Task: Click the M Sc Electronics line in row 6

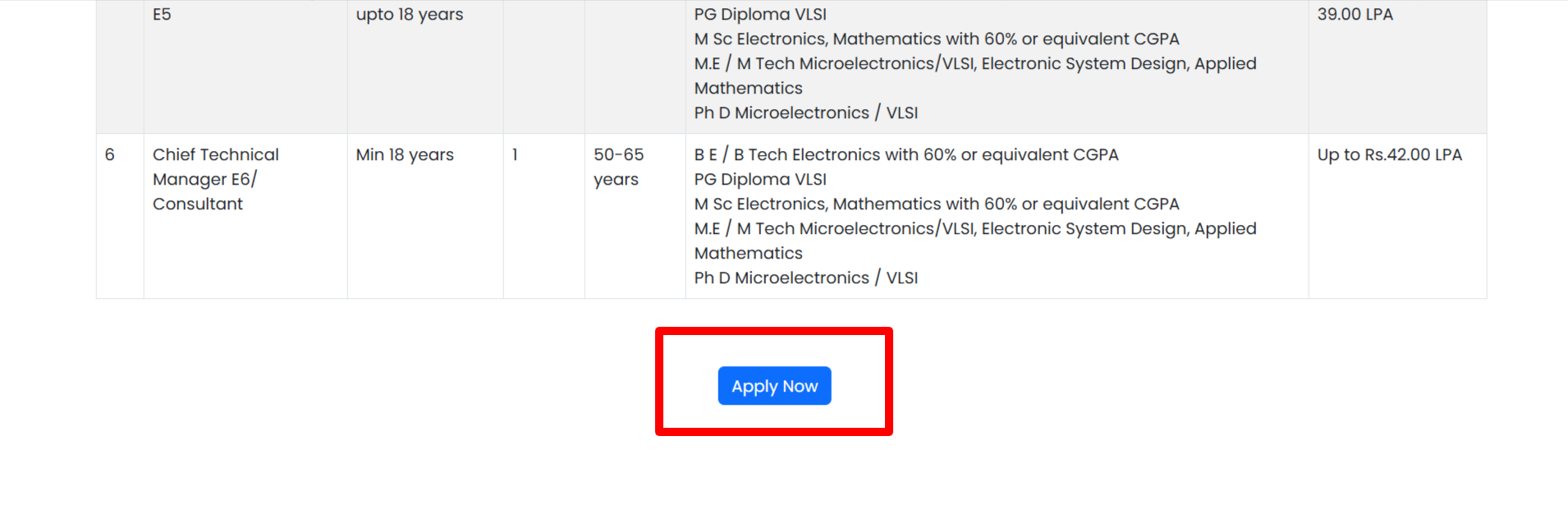Action: pos(936,204)
